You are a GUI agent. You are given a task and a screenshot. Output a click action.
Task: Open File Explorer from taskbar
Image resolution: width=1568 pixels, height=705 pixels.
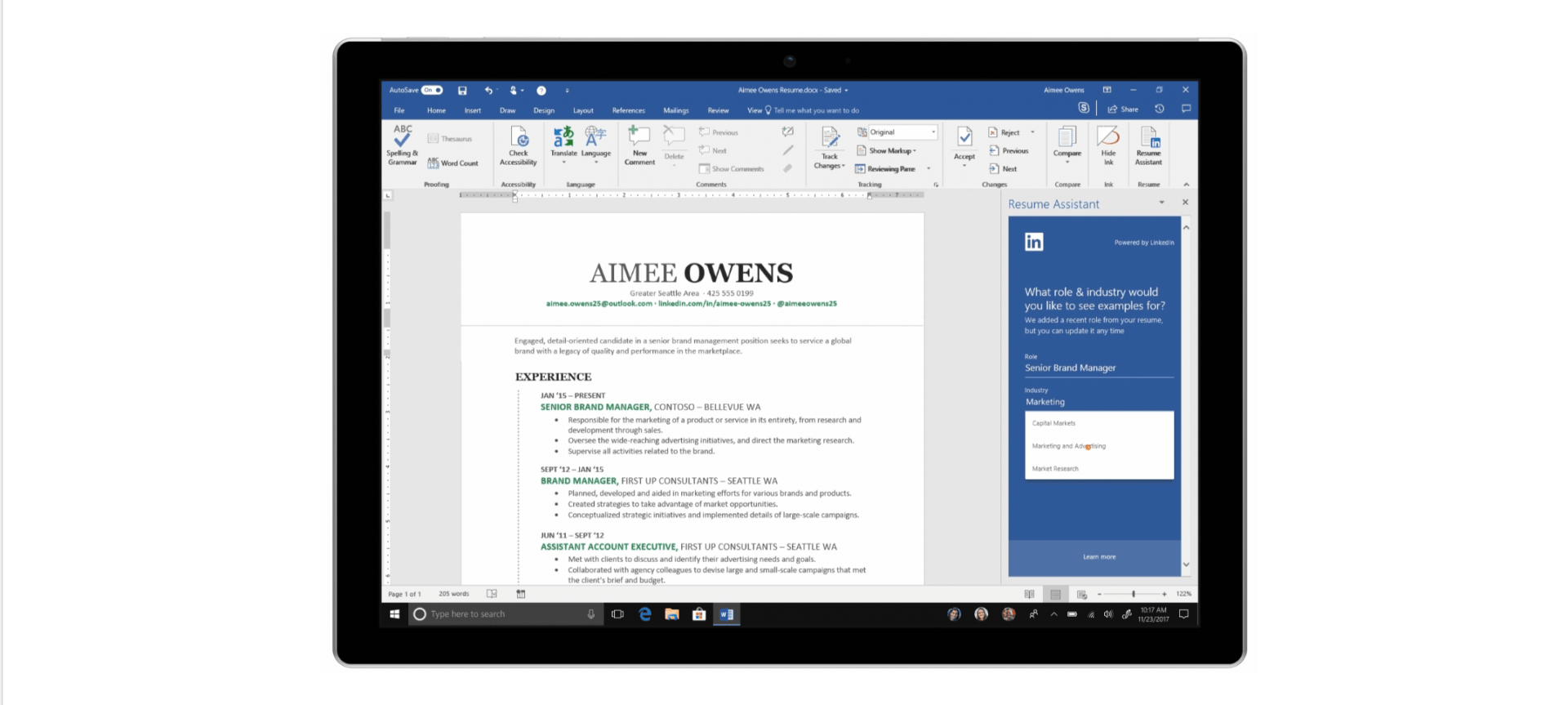coord(672,614)
